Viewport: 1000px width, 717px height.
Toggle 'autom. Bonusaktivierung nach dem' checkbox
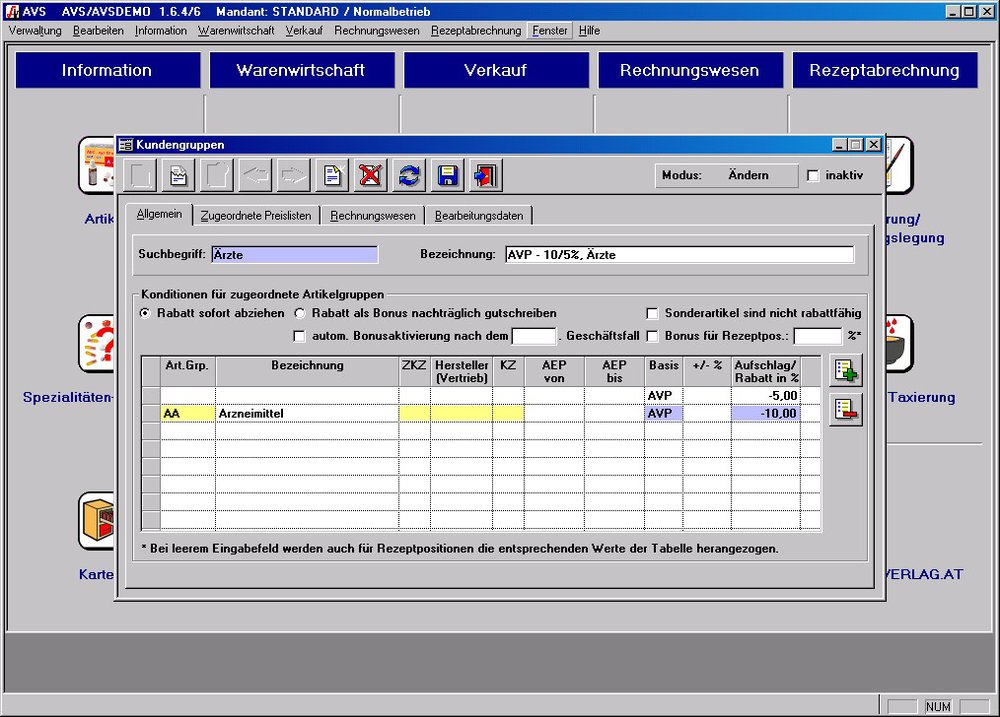pos(300,336)
